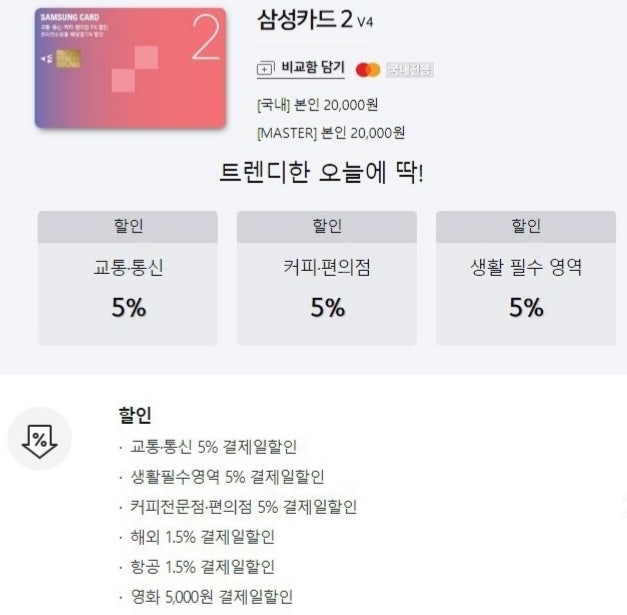This screenshot has width=627, height=615.
Task: Click the [MASTER] 본인 20,000원 fee text
Action: coord(331,133)
